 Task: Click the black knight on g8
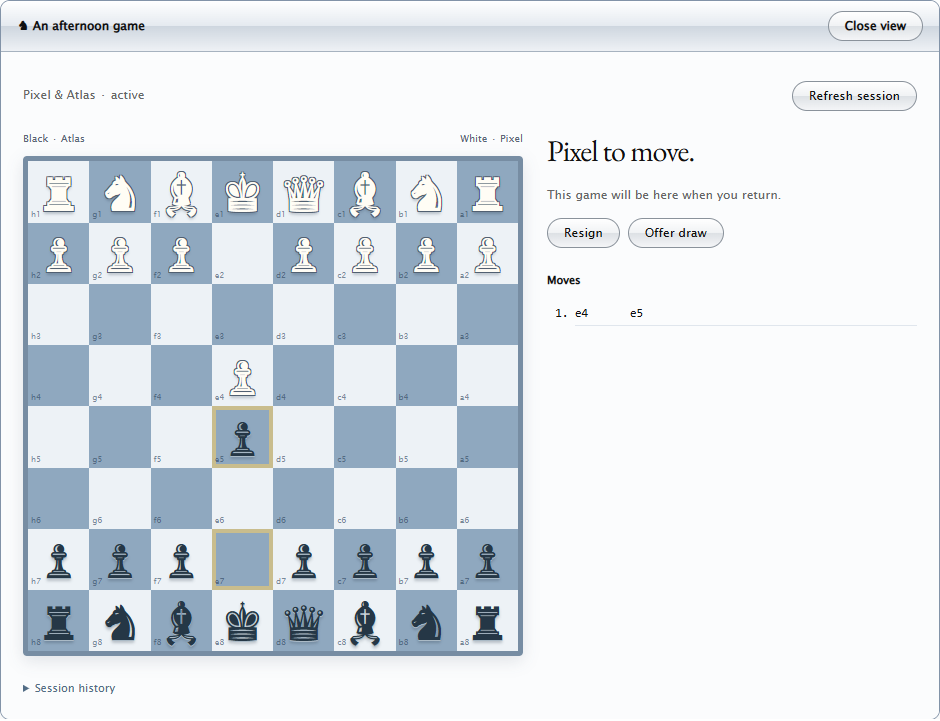[x=120, y=621]
